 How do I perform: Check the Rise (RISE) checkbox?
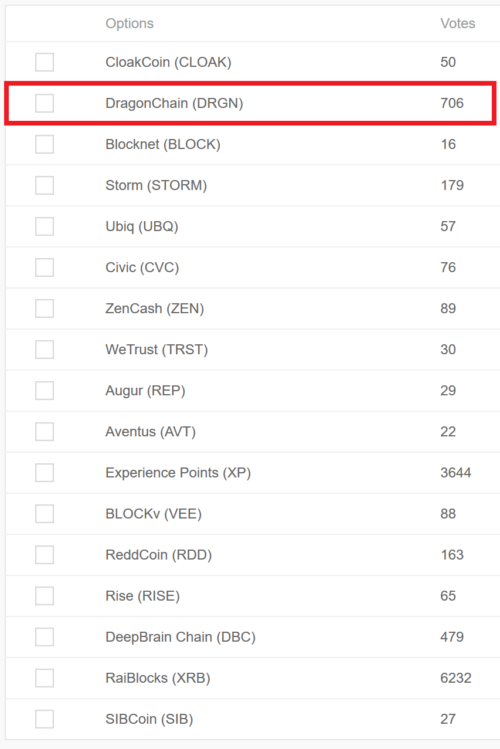click(44, 596)
